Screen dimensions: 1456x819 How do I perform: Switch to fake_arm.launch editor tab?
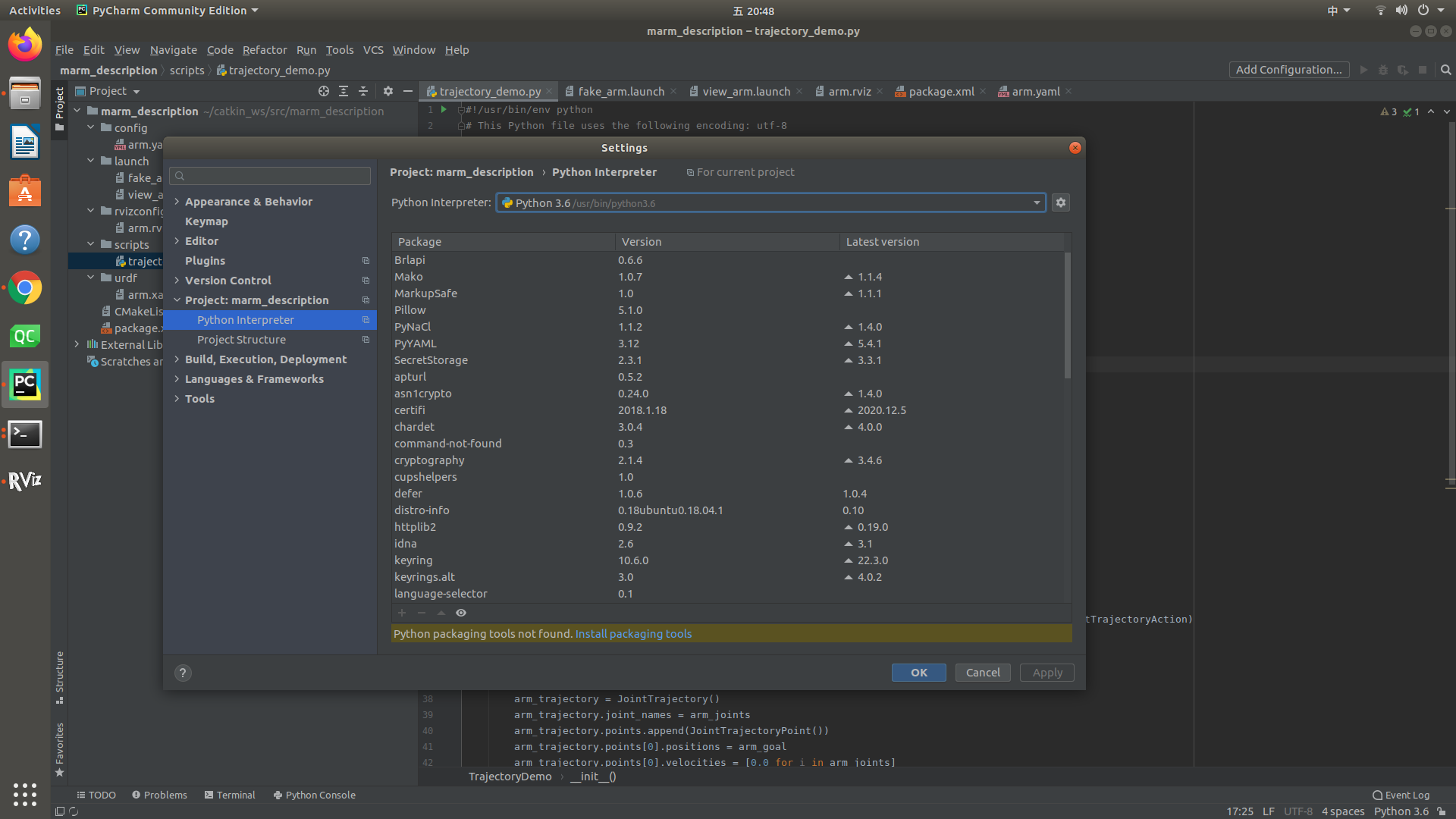tap(620, 92)
